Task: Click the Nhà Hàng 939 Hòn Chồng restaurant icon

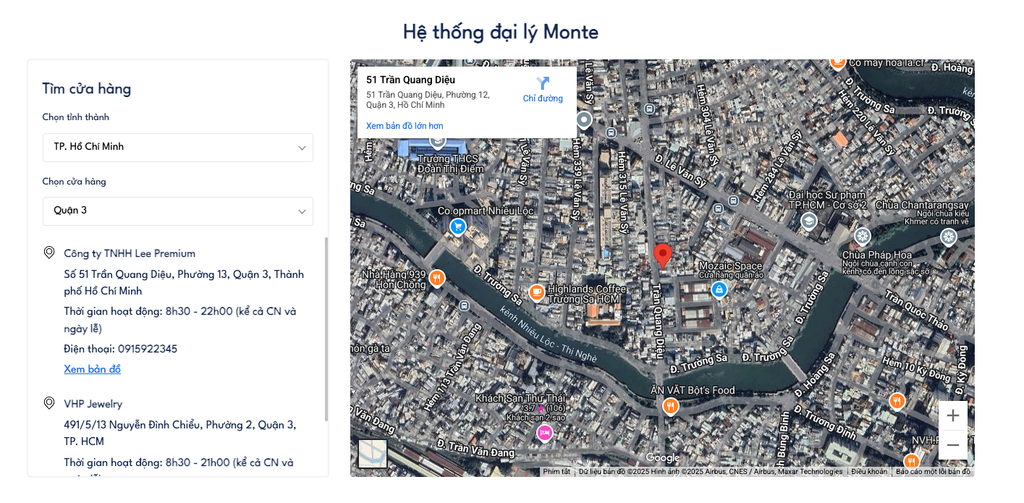Action: [437, 279]
